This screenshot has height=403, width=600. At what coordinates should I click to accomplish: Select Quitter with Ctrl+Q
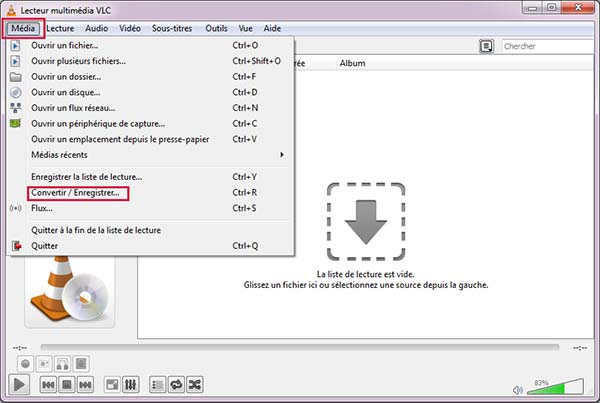click(x=151, y=246)
